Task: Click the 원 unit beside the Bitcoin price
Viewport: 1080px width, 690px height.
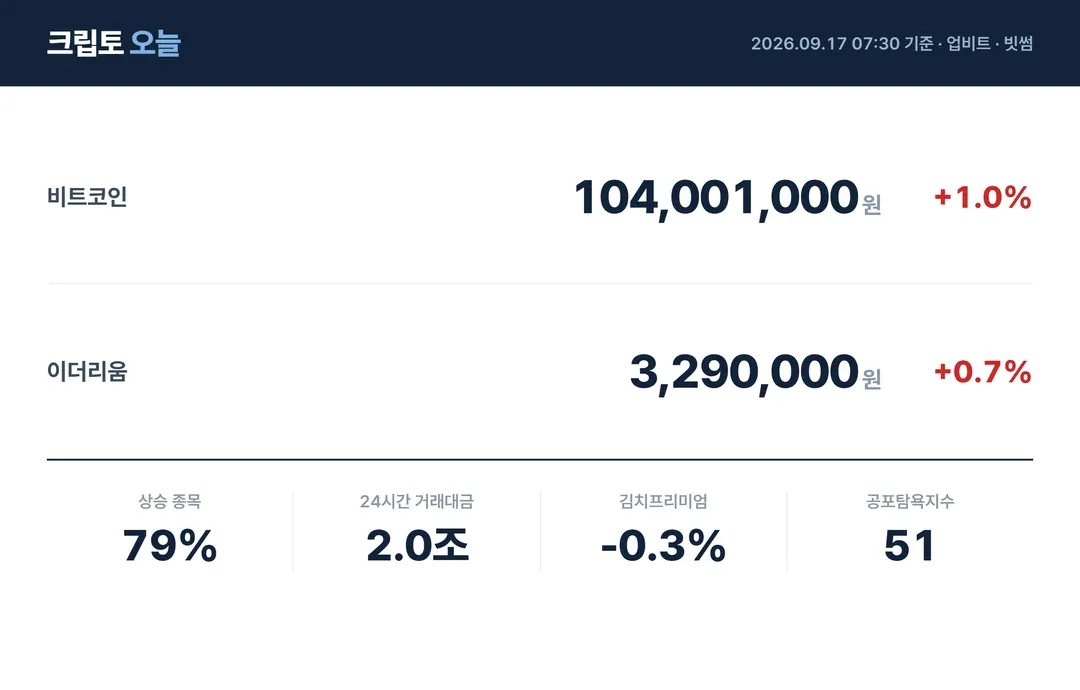Action: pyautogui.click(x=872, y=205)
